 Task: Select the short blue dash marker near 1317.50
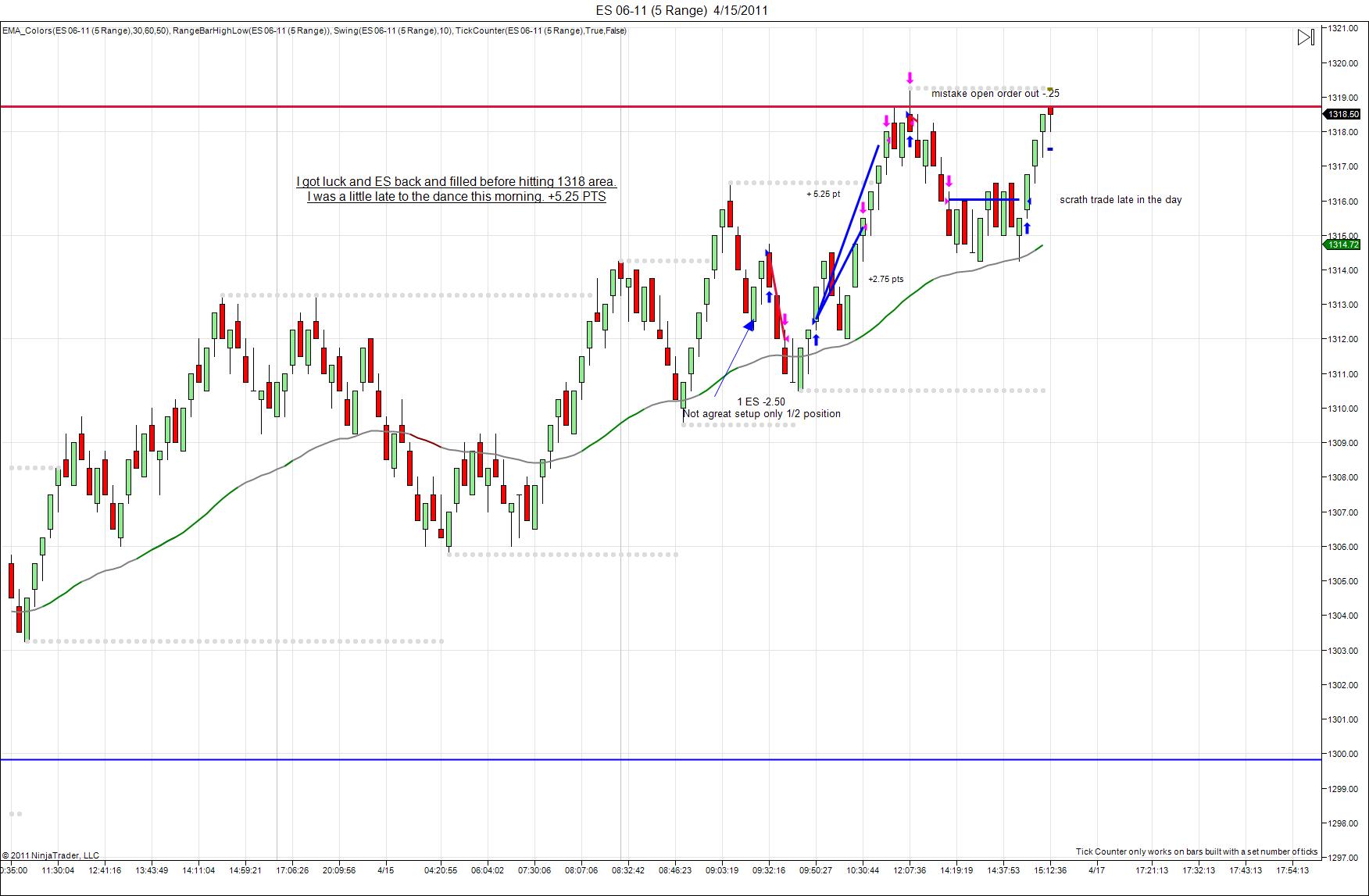(1050, 149)
